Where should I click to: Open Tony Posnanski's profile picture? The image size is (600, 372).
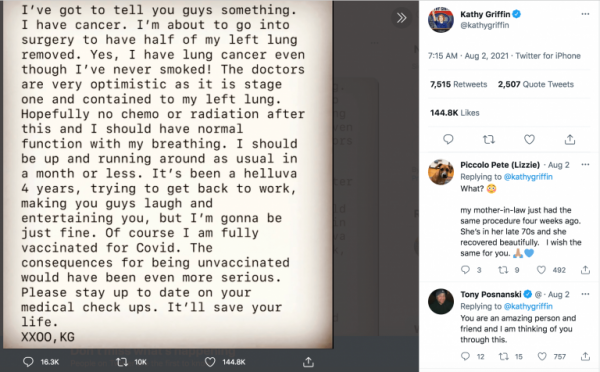[x=441, y=301]
